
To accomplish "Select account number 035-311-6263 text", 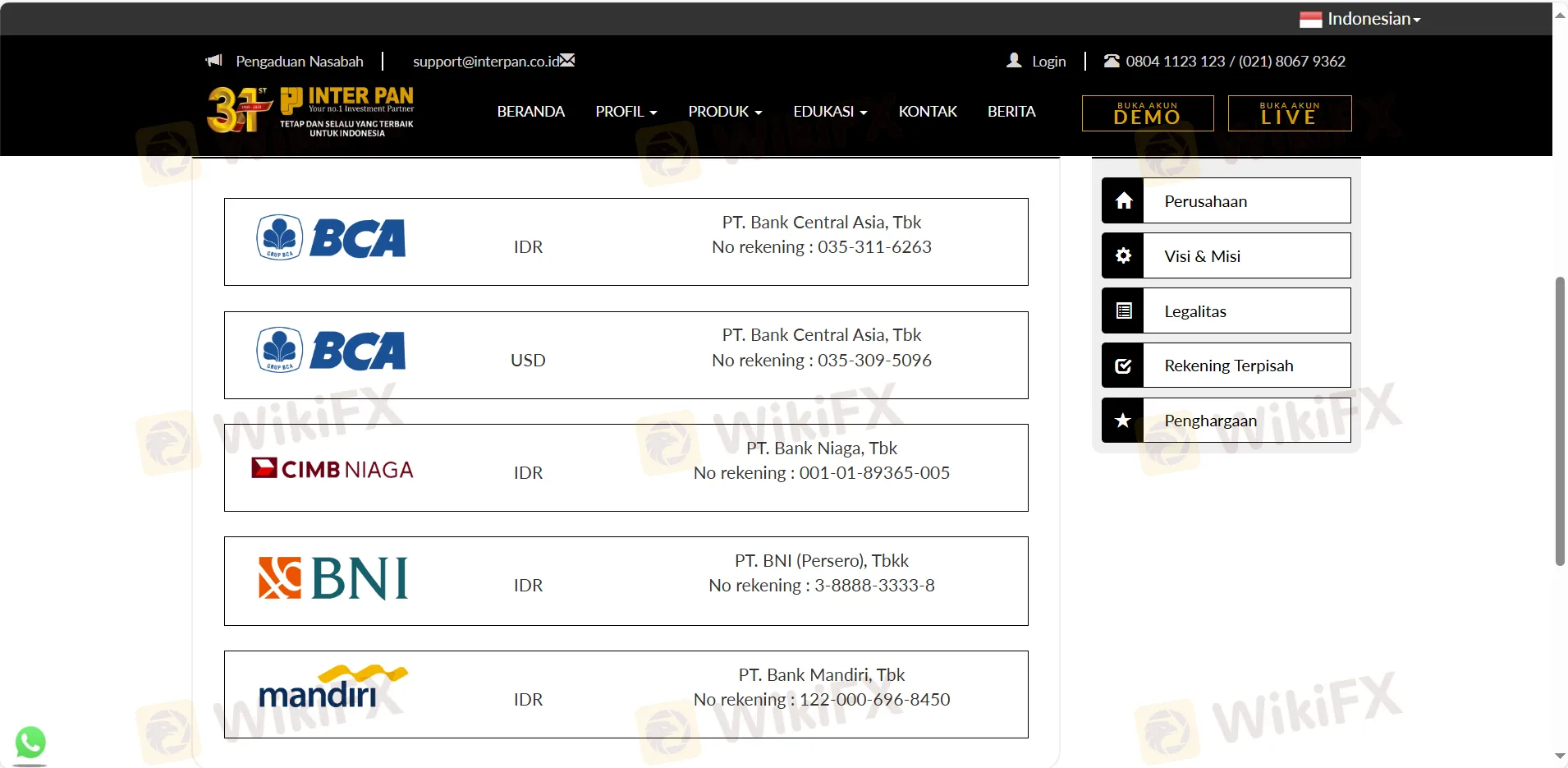I will [x=874, y=247].
